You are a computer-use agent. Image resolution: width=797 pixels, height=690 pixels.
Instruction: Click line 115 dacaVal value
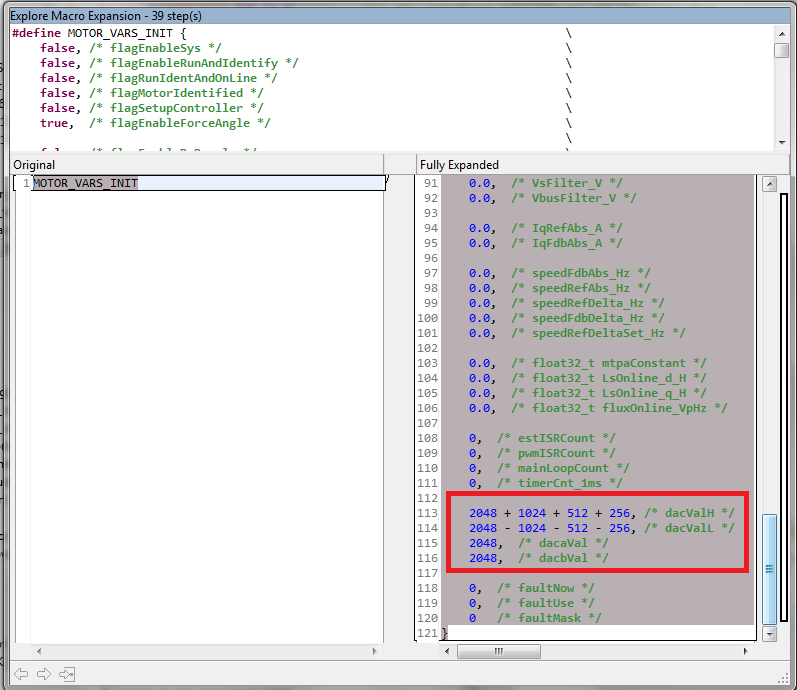coord(538,543)
